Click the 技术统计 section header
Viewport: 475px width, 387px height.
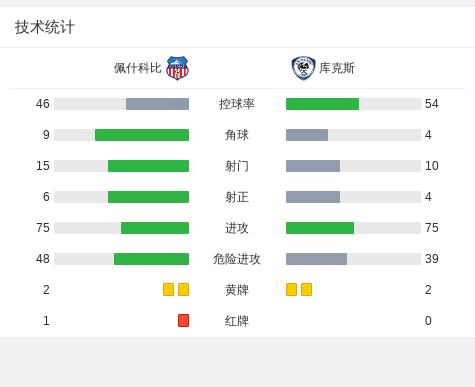[x=45, y=27]
